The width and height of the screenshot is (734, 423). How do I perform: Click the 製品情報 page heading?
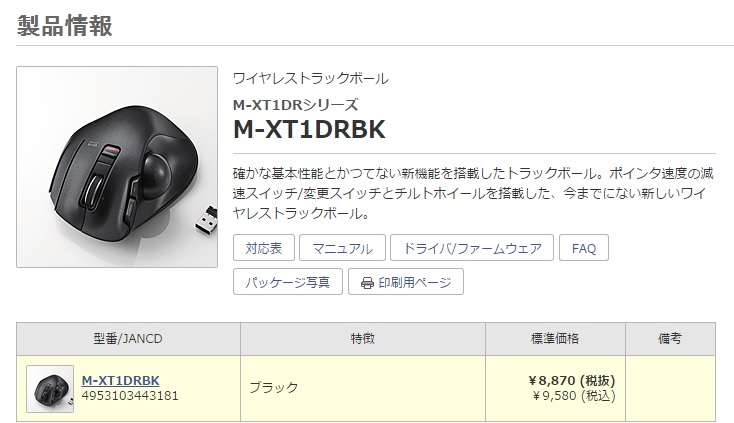pyautogui.click(x=65, y=26)
